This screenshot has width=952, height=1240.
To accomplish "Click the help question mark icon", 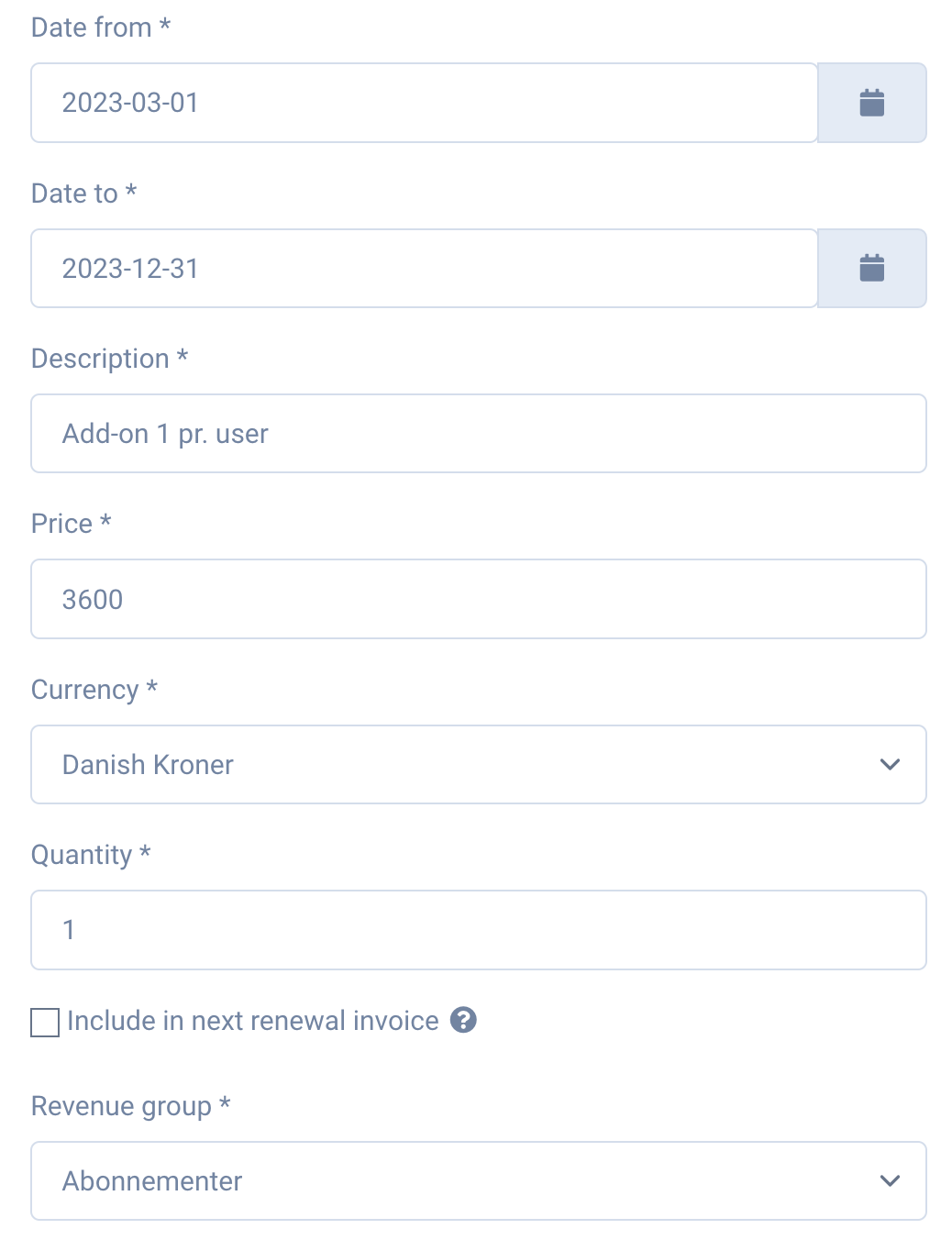I will (x=463, y=1020).
